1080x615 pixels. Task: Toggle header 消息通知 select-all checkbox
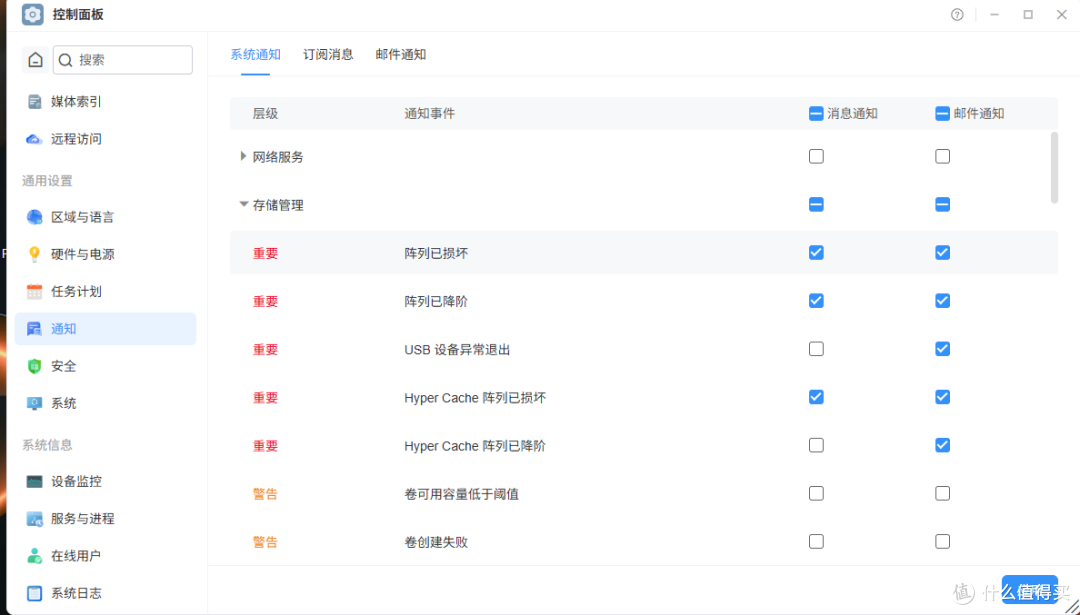[816, 114]
